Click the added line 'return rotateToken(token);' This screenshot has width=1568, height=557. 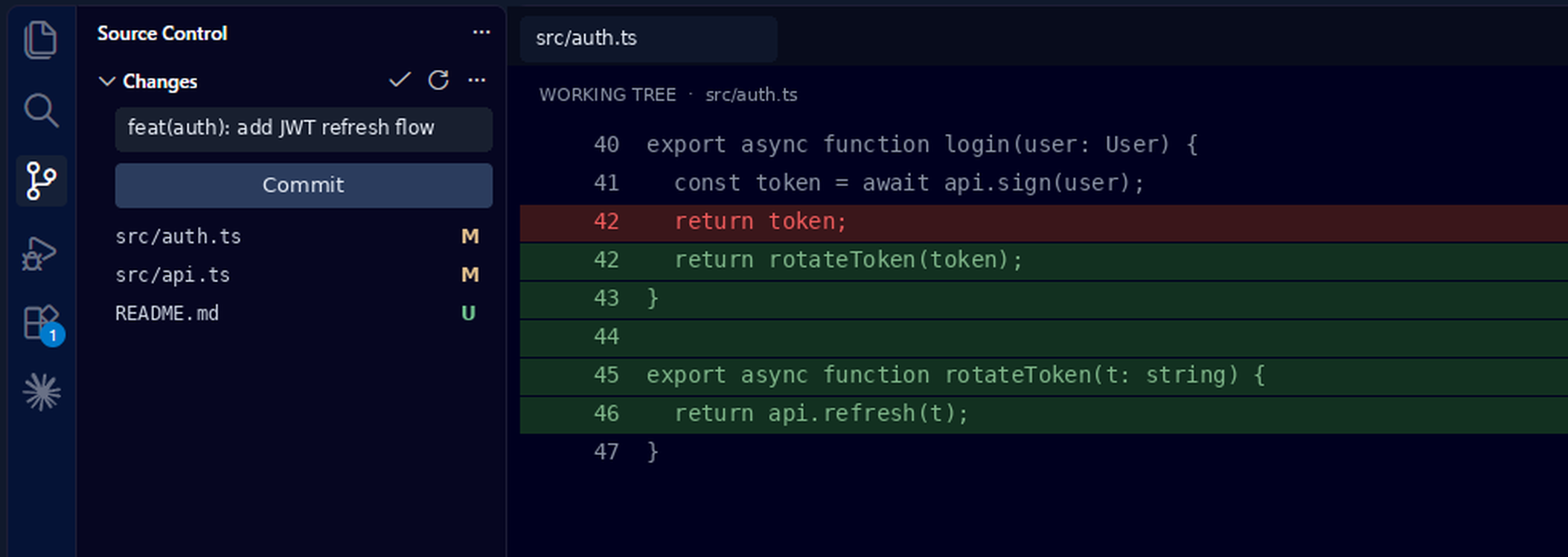[1043, 260]
